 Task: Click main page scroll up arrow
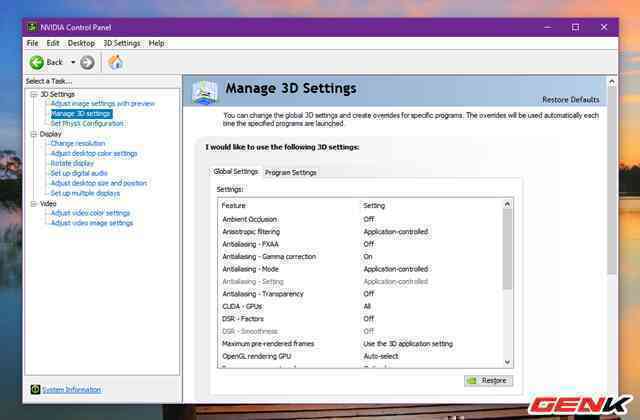pyautogui.click(x=611, y=82)
